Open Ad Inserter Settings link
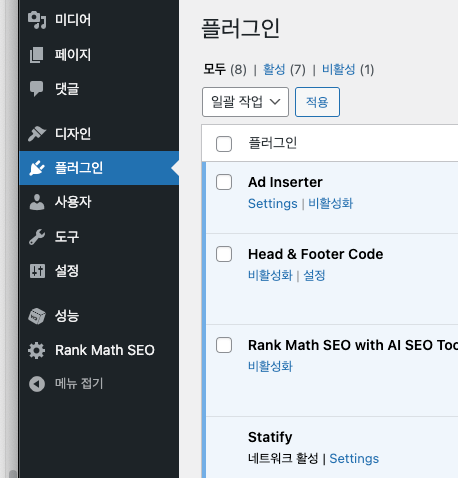Image resolution: width=458 pixels, height=478 pixels. click(273, 203)
